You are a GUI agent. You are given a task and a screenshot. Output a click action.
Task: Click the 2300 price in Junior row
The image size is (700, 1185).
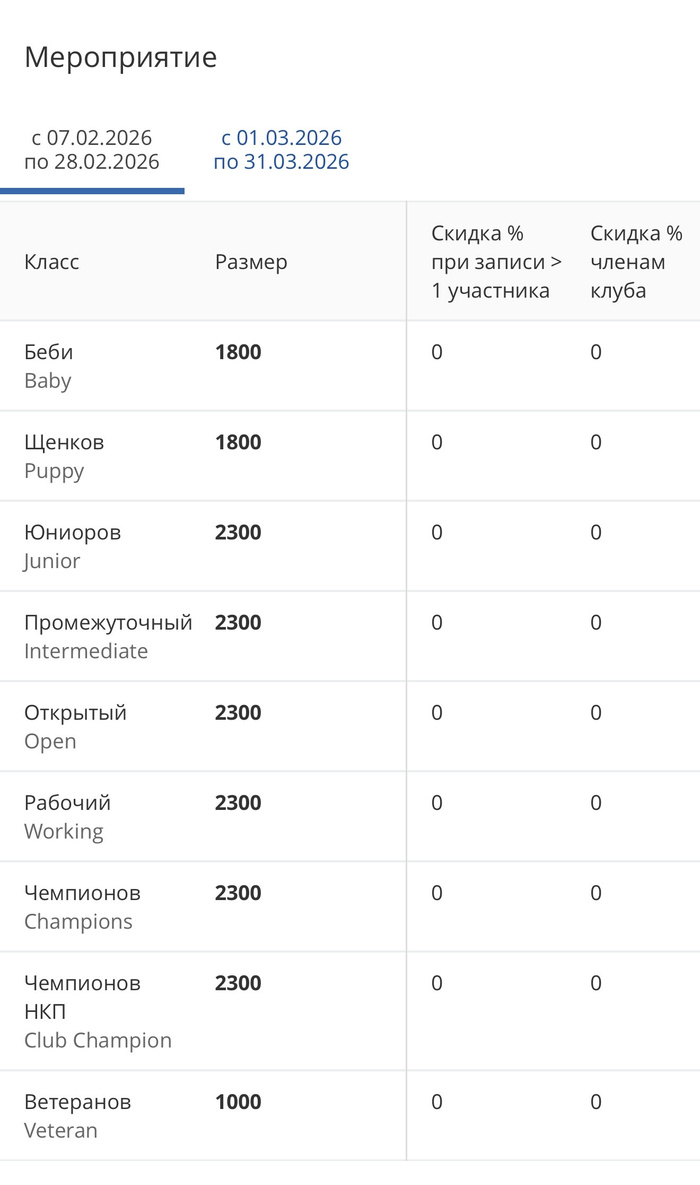pos(238,532)
